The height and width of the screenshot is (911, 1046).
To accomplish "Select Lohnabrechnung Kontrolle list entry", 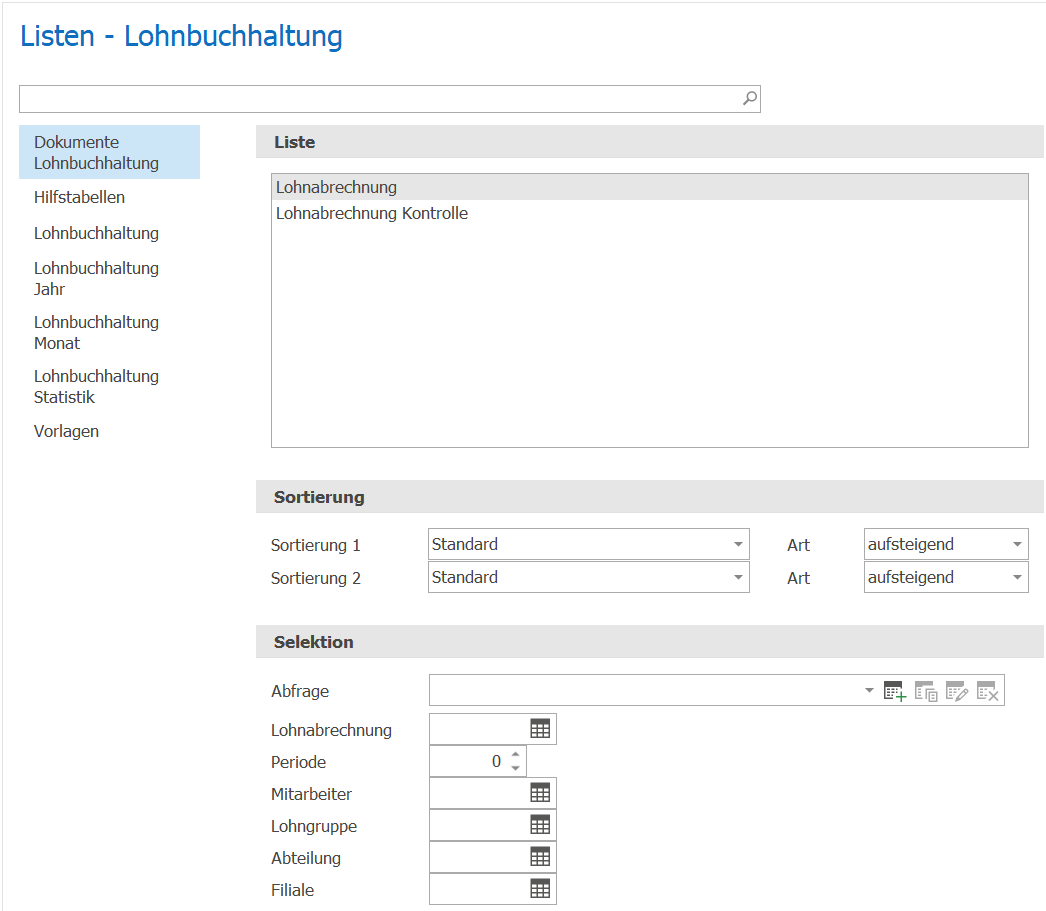I will tap(650, 213).
